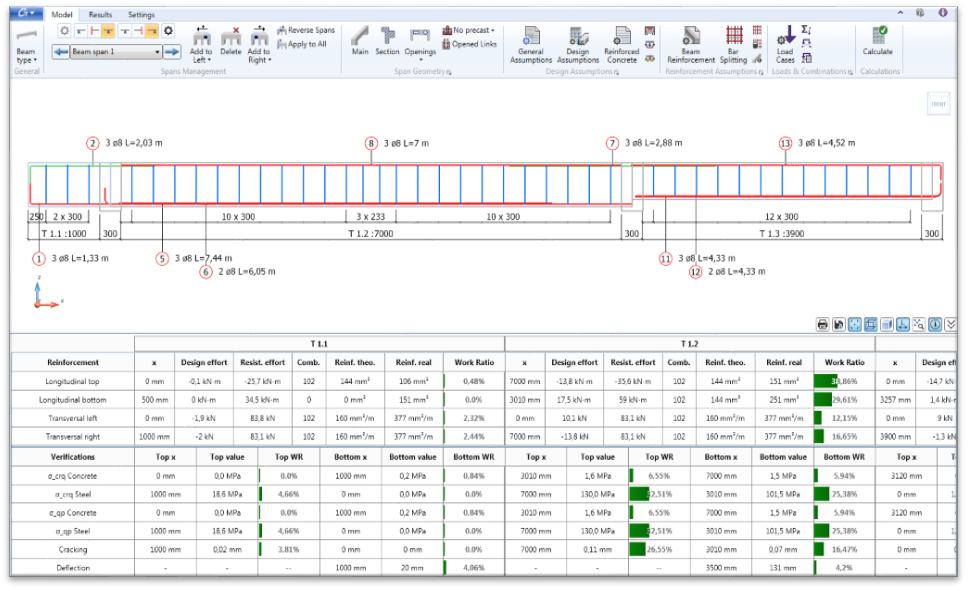Click the green Work Ratio bar showing 36,86%
969x589 pixels.
pos(826,381)
